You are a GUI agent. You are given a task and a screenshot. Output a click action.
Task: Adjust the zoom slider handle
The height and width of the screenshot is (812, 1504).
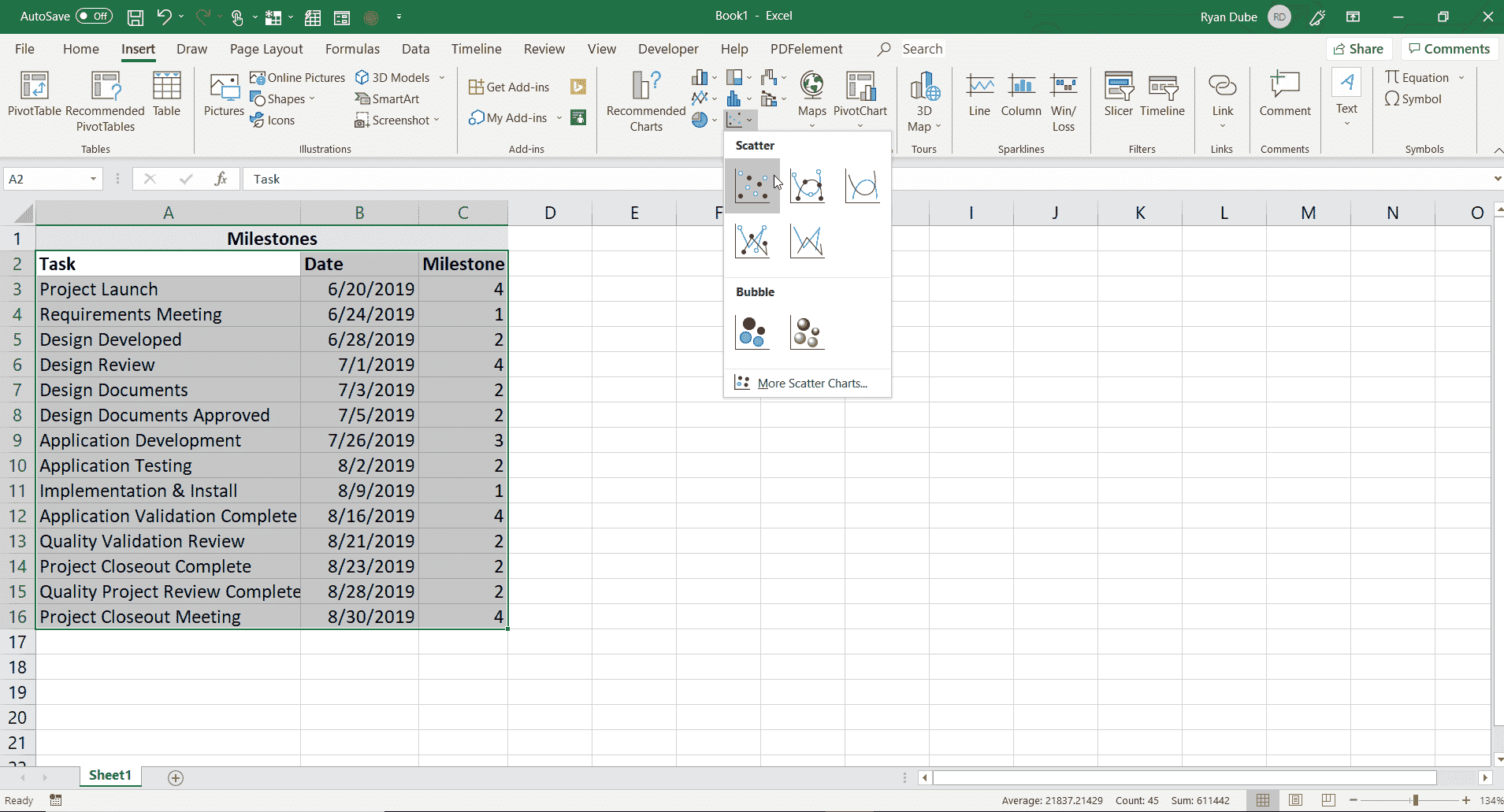tap(1415, 800)
